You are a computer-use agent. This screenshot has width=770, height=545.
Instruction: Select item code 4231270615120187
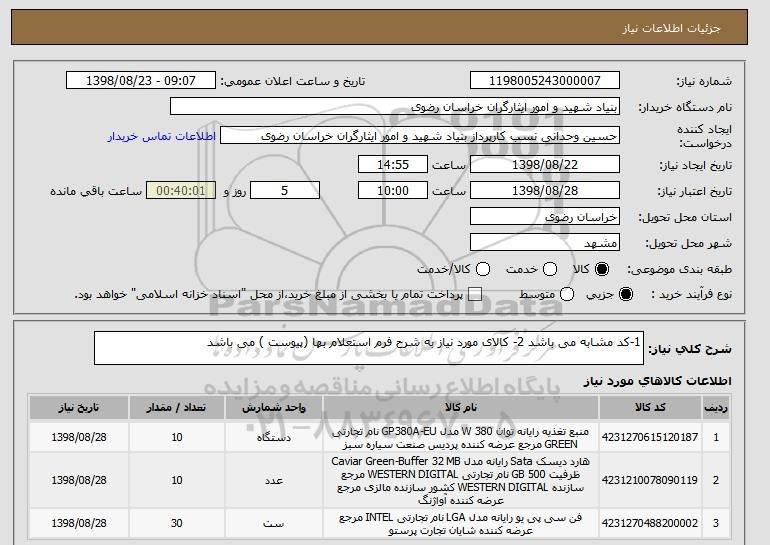click(650, 437)
